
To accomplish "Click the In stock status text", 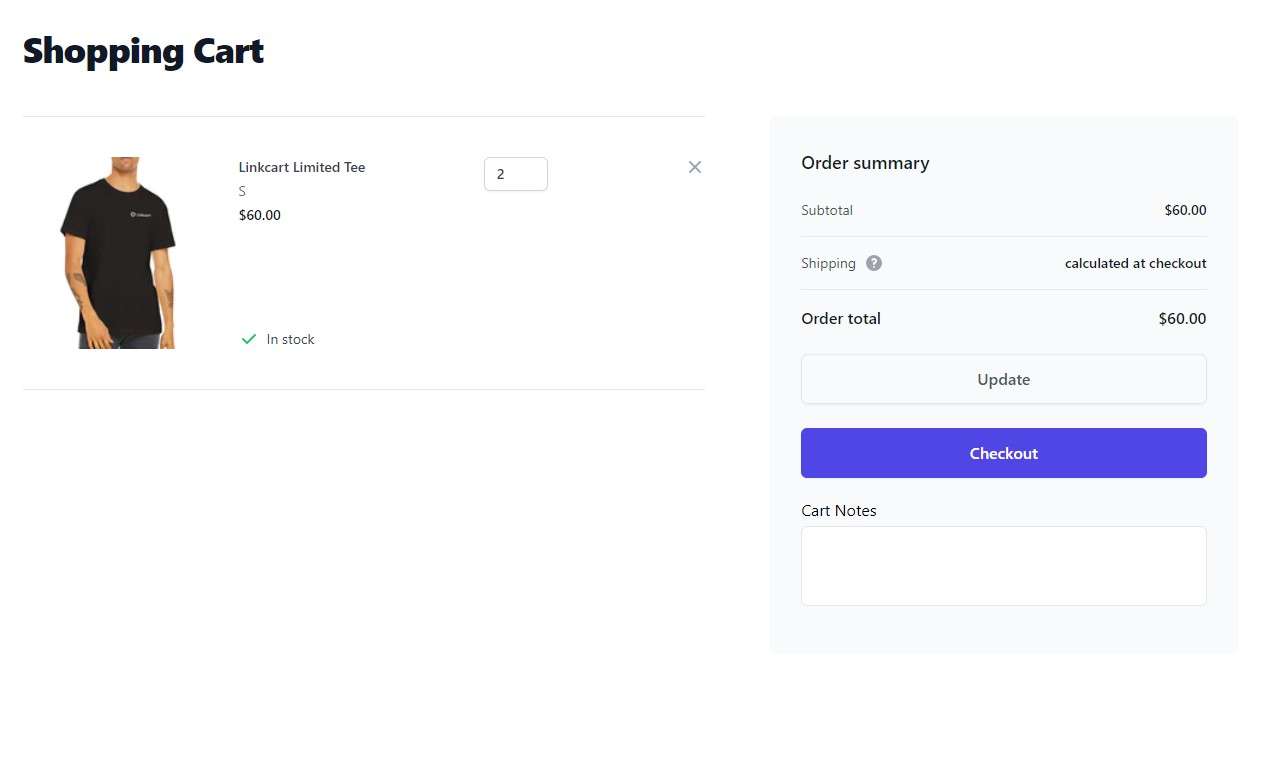I will (290, 339).
